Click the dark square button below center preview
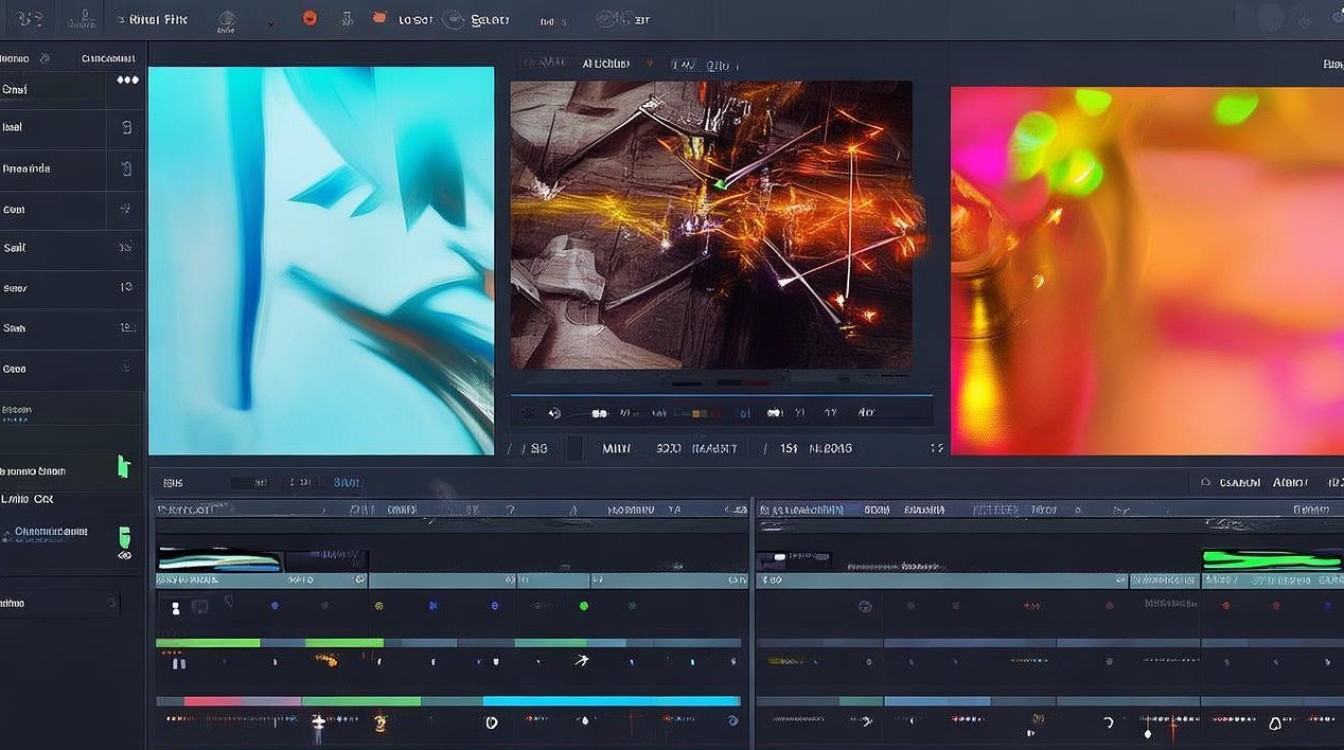 (574, 448)
